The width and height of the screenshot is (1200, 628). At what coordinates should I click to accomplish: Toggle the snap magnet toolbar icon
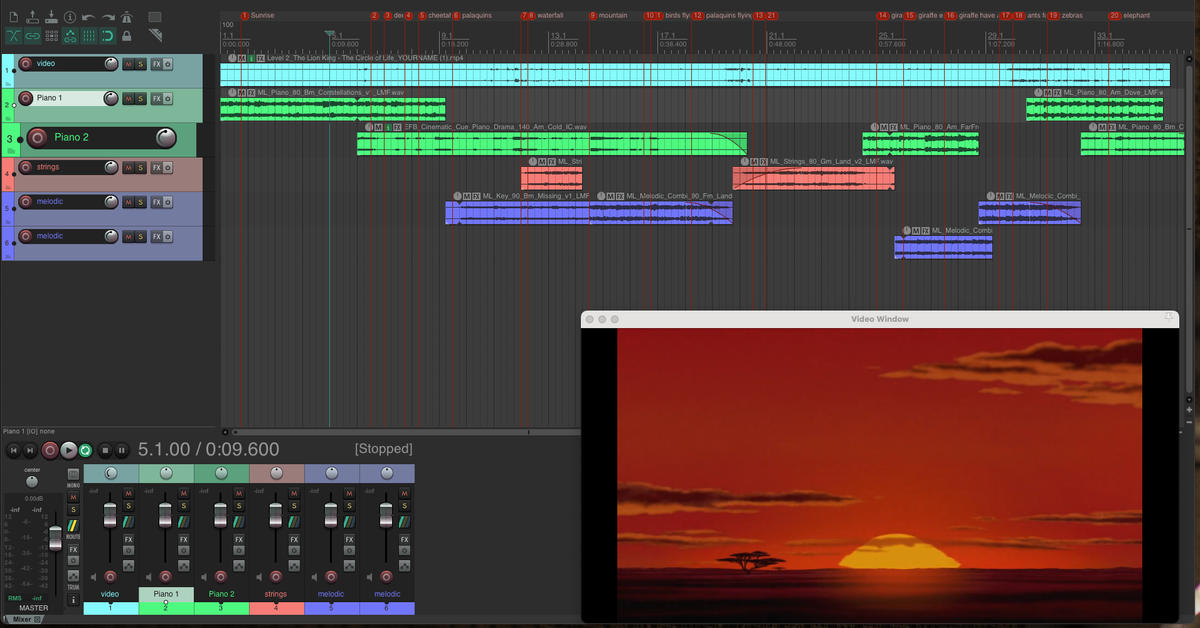pos(108,36)
